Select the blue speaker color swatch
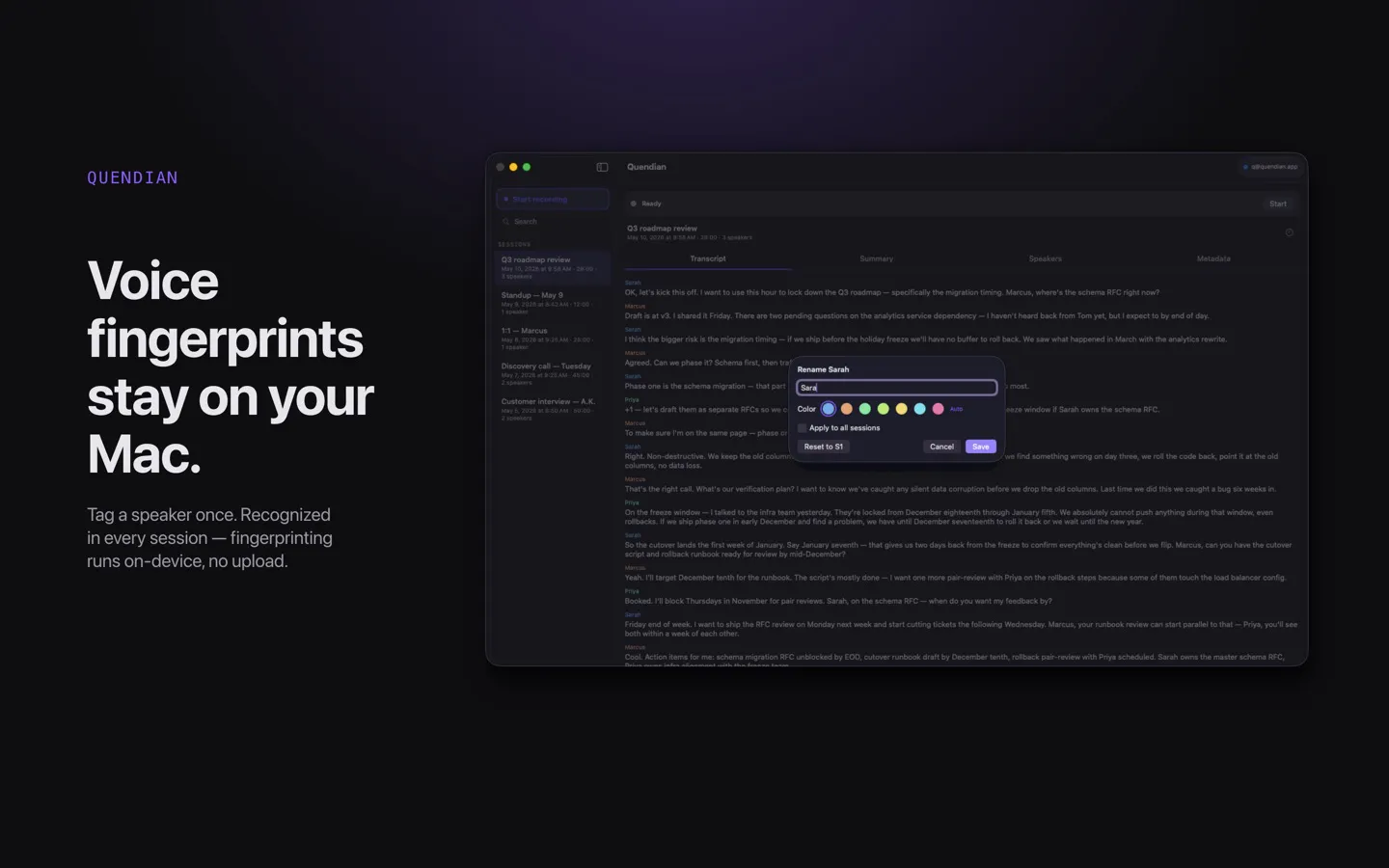 (828, 409)
